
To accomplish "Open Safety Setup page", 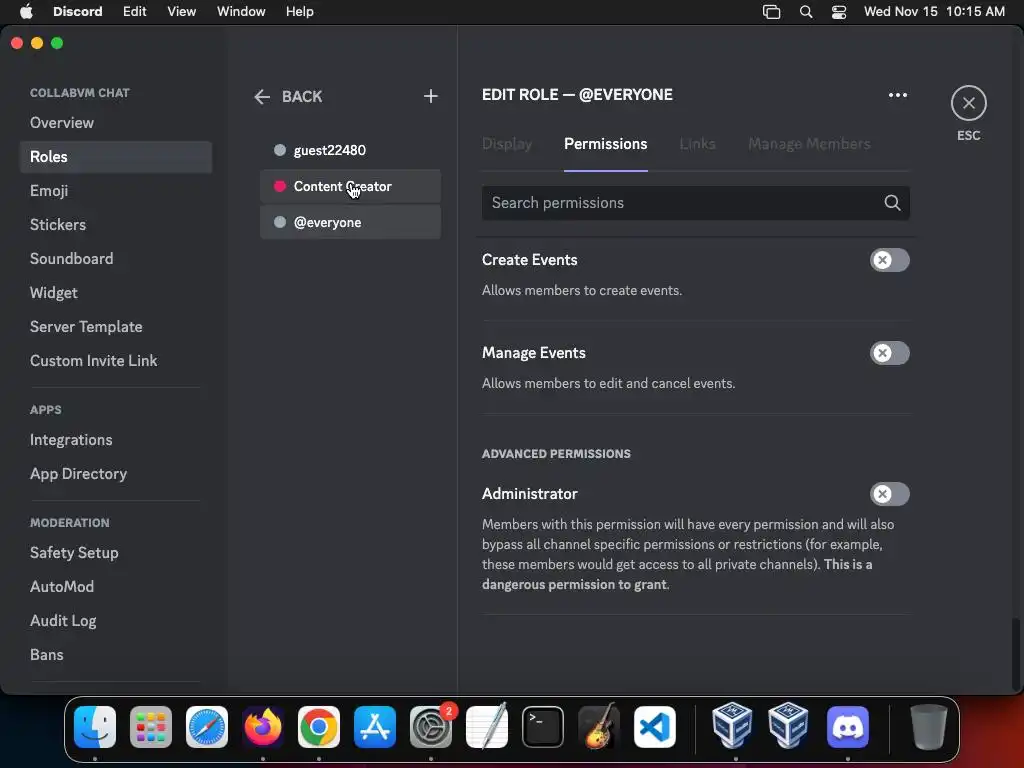I will point(116,552).
